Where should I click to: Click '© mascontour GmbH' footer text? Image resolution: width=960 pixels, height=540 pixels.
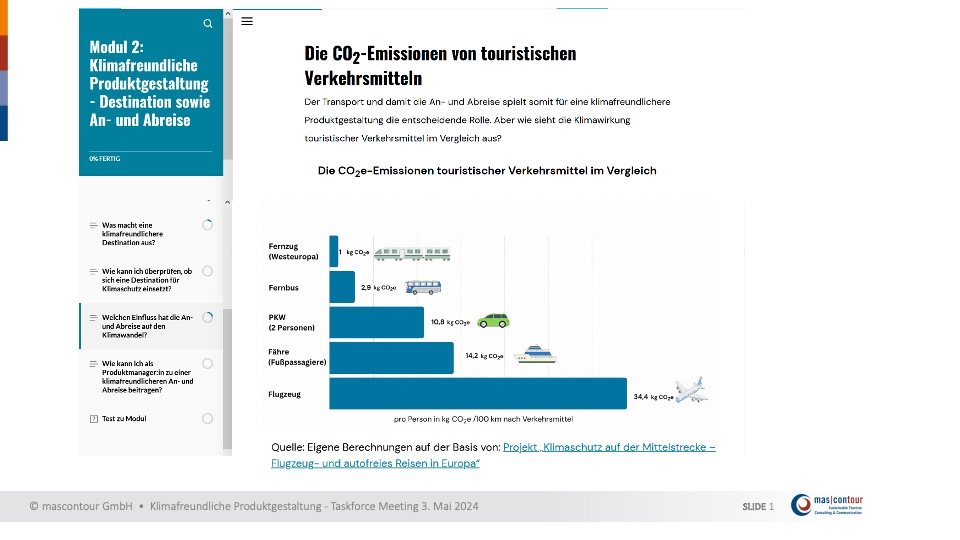pos(81,506)
